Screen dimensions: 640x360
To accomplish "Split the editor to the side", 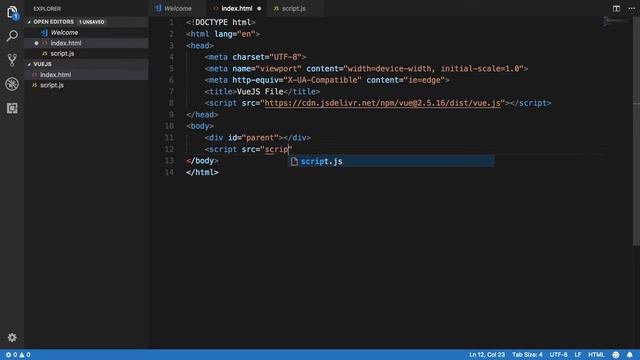I will click(616, 8).
